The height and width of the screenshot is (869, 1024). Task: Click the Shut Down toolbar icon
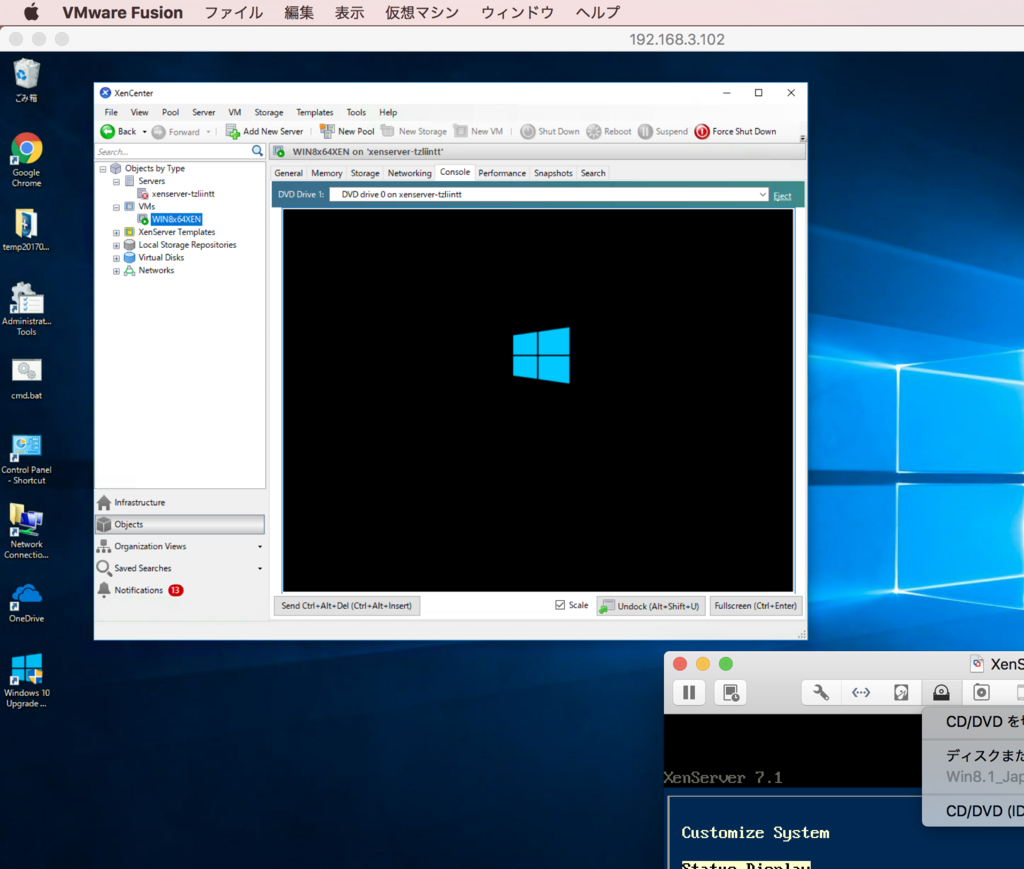tap(528, 131)
